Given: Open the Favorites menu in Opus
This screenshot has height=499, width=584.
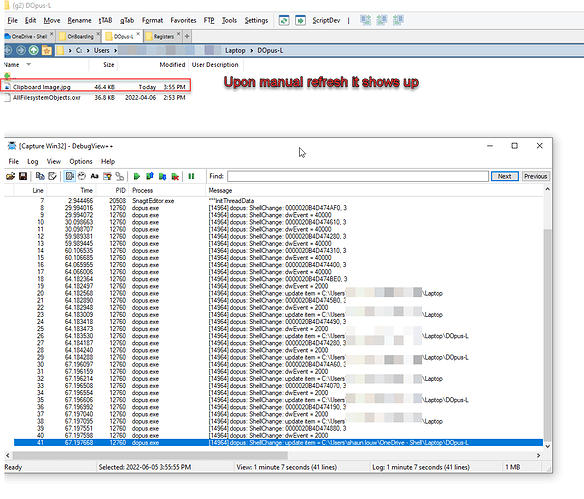Looking at the screenshot, I should (x=183, y=20).
